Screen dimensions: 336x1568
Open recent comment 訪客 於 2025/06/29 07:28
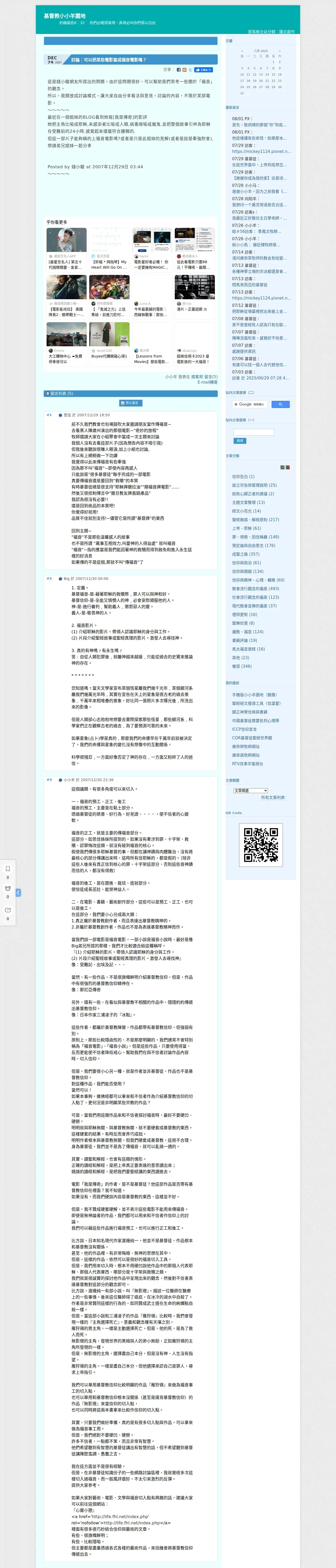(x=260, y=378)
